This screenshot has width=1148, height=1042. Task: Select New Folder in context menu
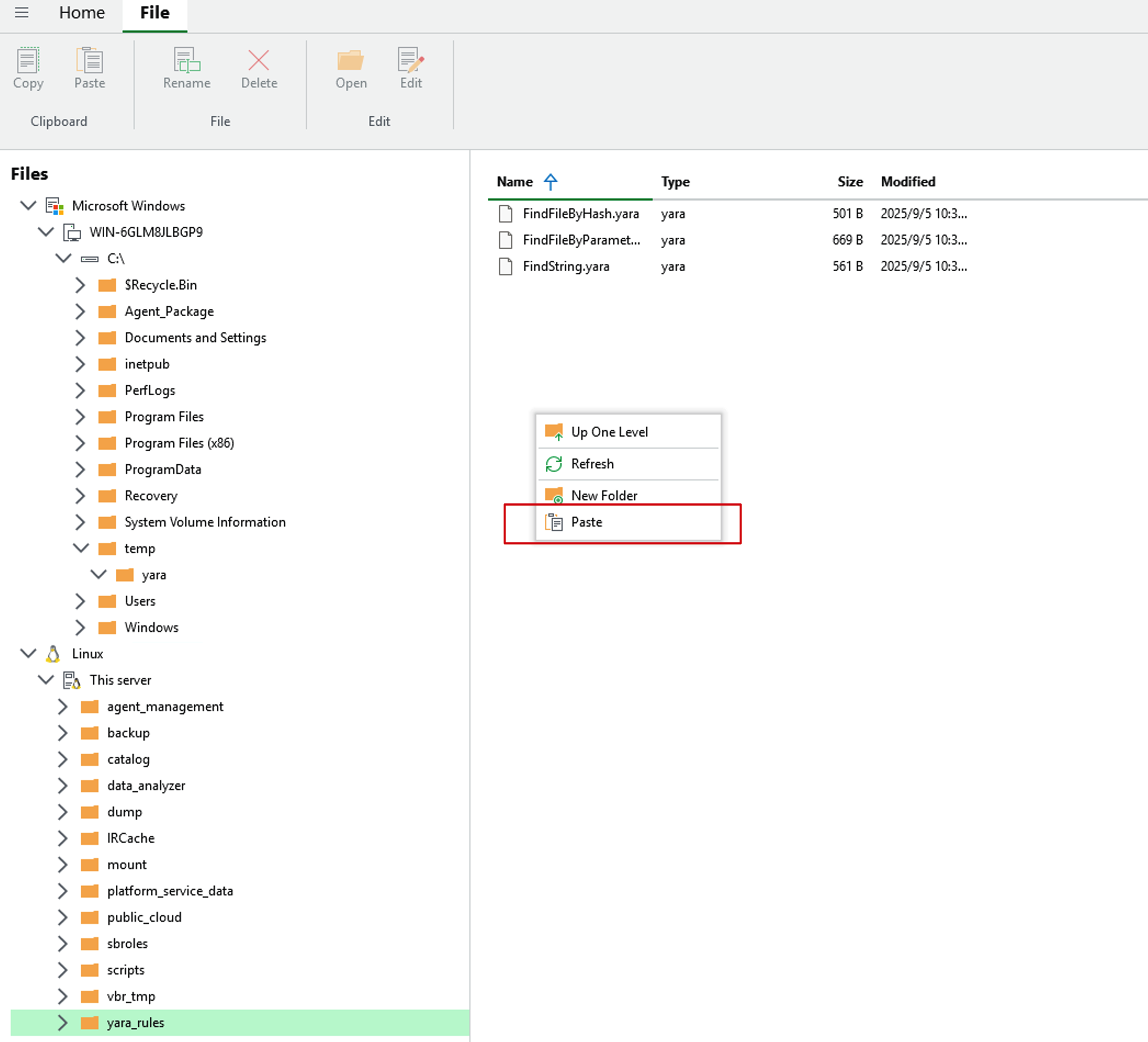604,495
